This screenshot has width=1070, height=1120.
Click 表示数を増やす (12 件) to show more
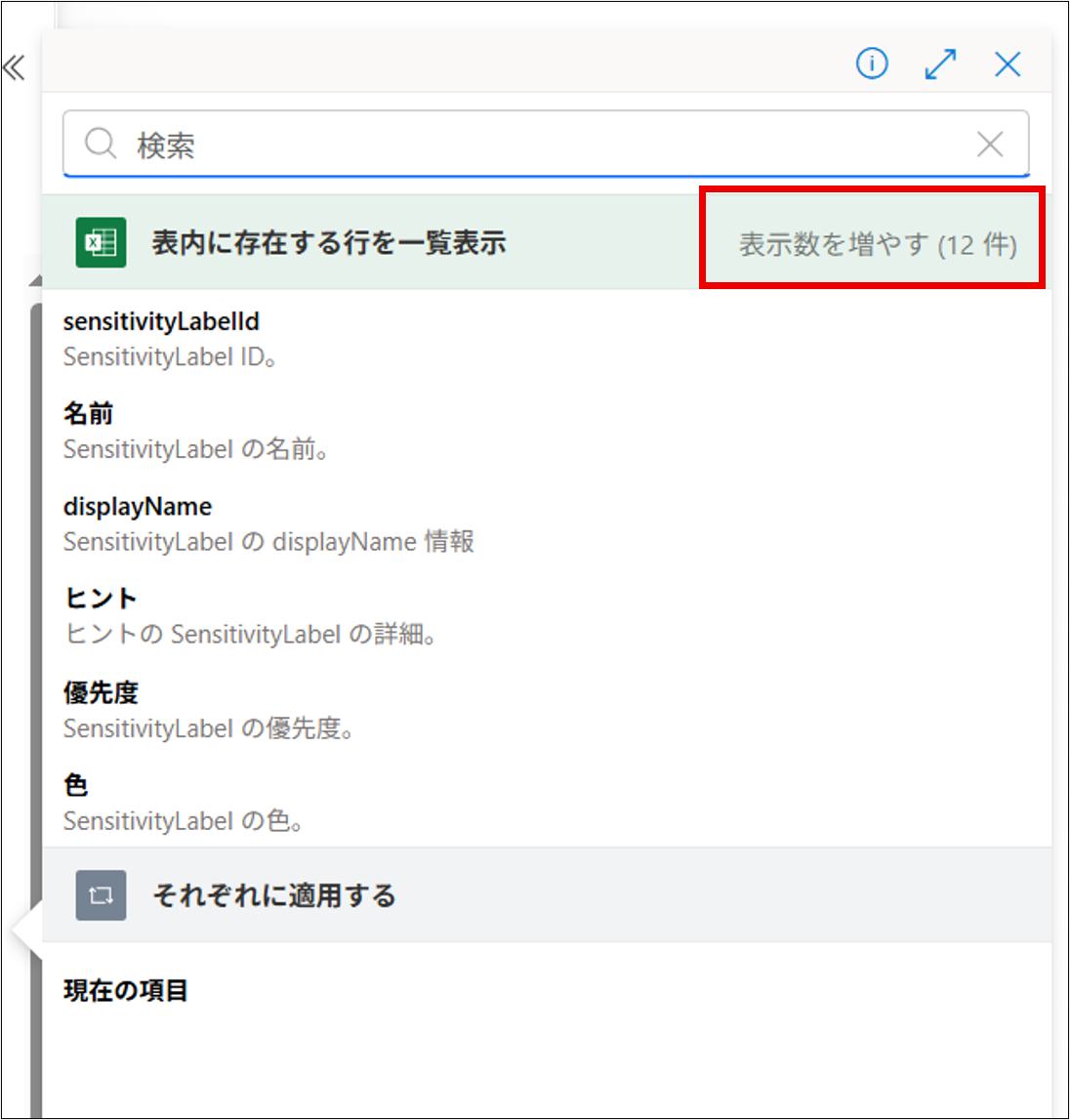click(x=877, y=243)
